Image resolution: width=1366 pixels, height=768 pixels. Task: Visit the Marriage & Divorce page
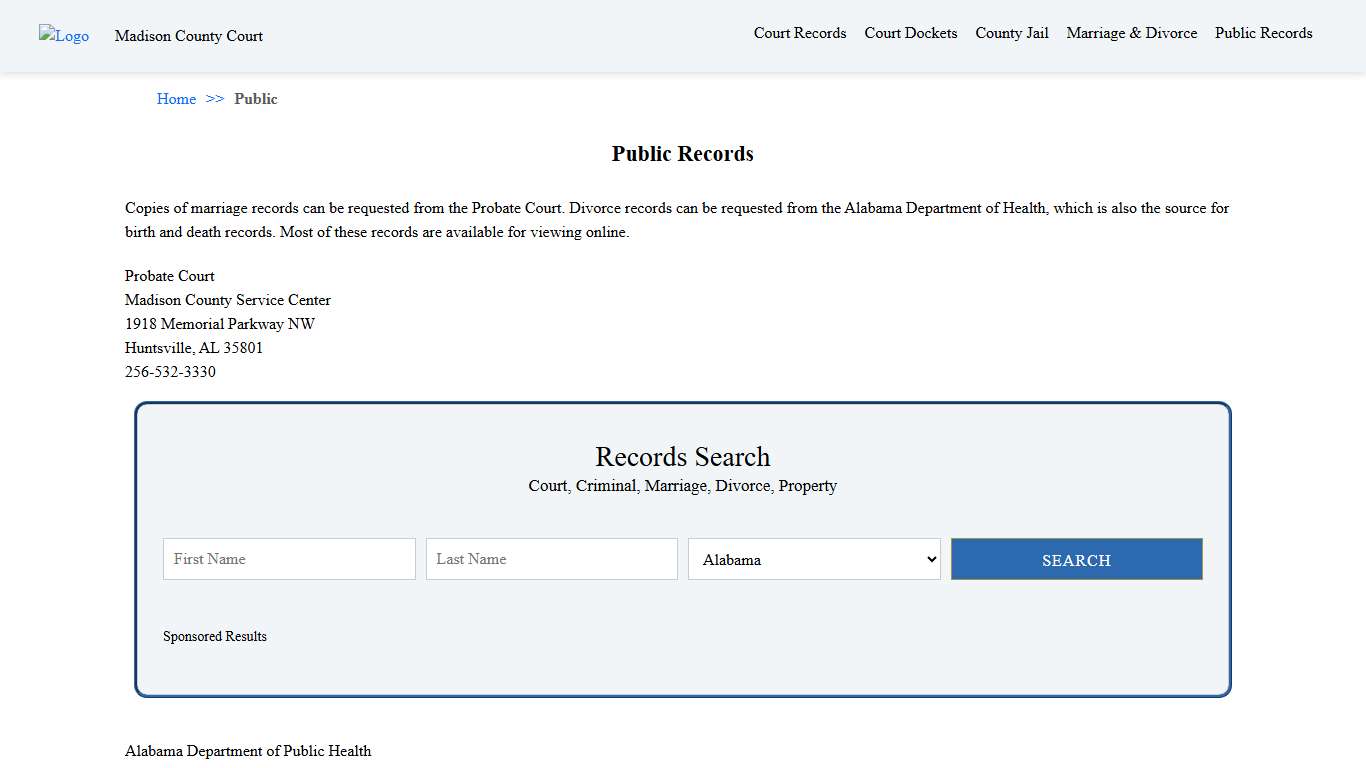(1131, 33)
